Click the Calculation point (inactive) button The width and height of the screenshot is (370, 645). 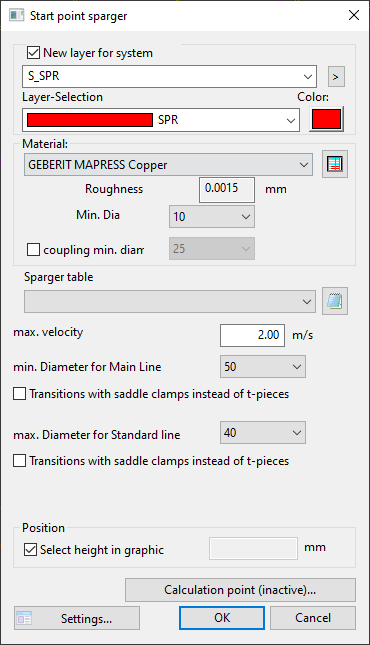pyautogui.click(x=240, y=590)
